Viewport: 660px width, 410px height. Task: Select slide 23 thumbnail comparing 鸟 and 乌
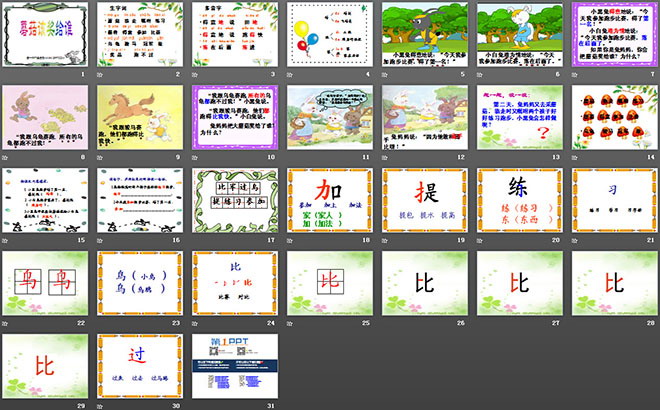pos(140,283)
